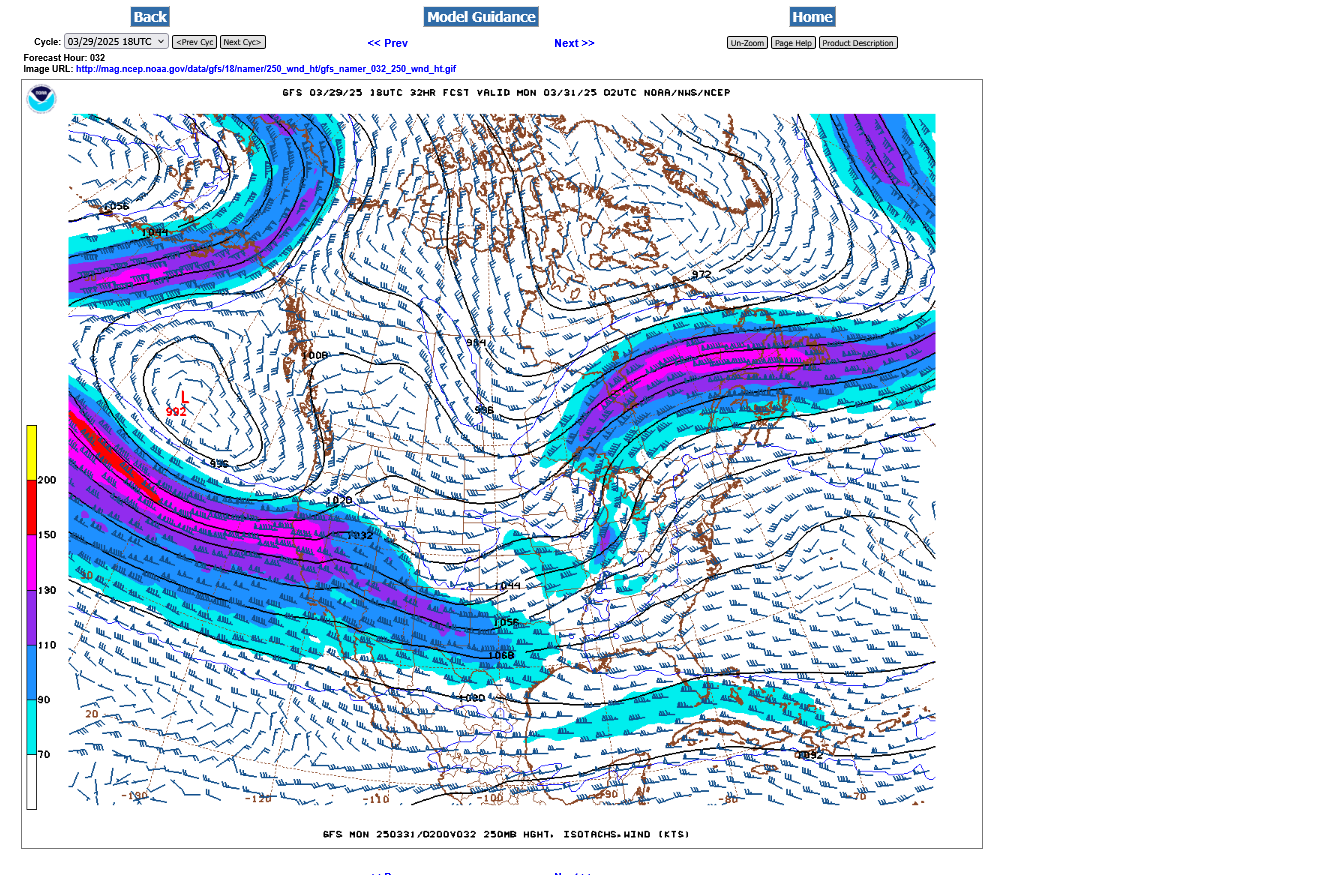Click the Next Cyc button
This screenshot has height=875, width=1326.
tap(243, 42)
